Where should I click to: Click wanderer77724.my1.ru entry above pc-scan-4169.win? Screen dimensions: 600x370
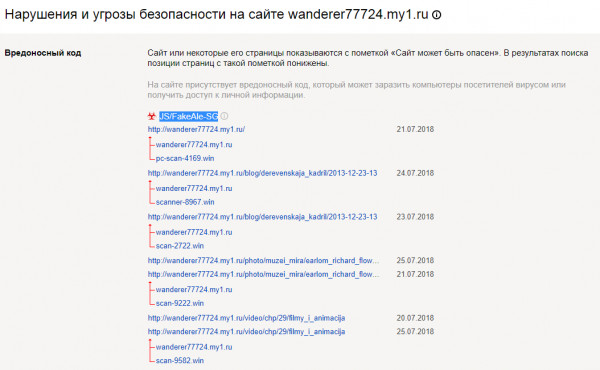194,145
